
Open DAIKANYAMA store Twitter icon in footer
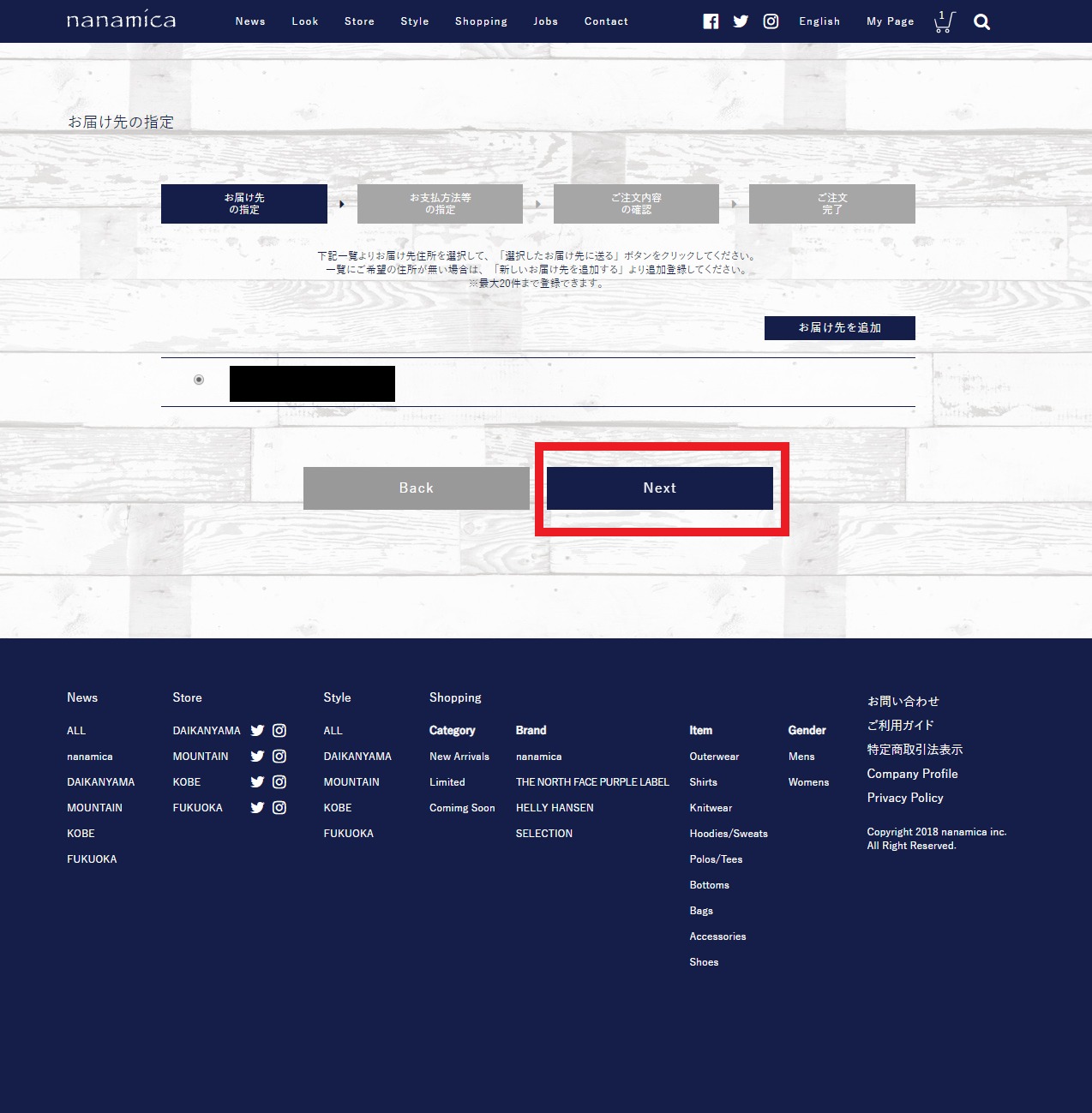(x=257, y=731)
